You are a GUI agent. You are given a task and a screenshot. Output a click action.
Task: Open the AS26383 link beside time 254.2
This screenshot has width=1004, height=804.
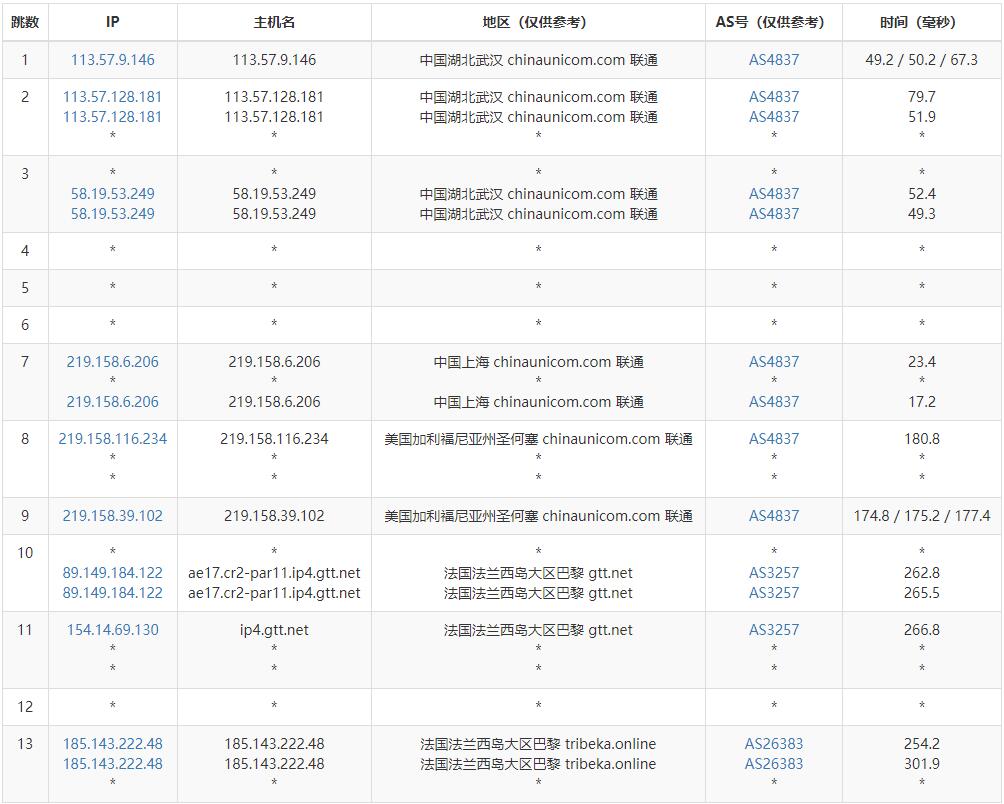pos(773,744)
